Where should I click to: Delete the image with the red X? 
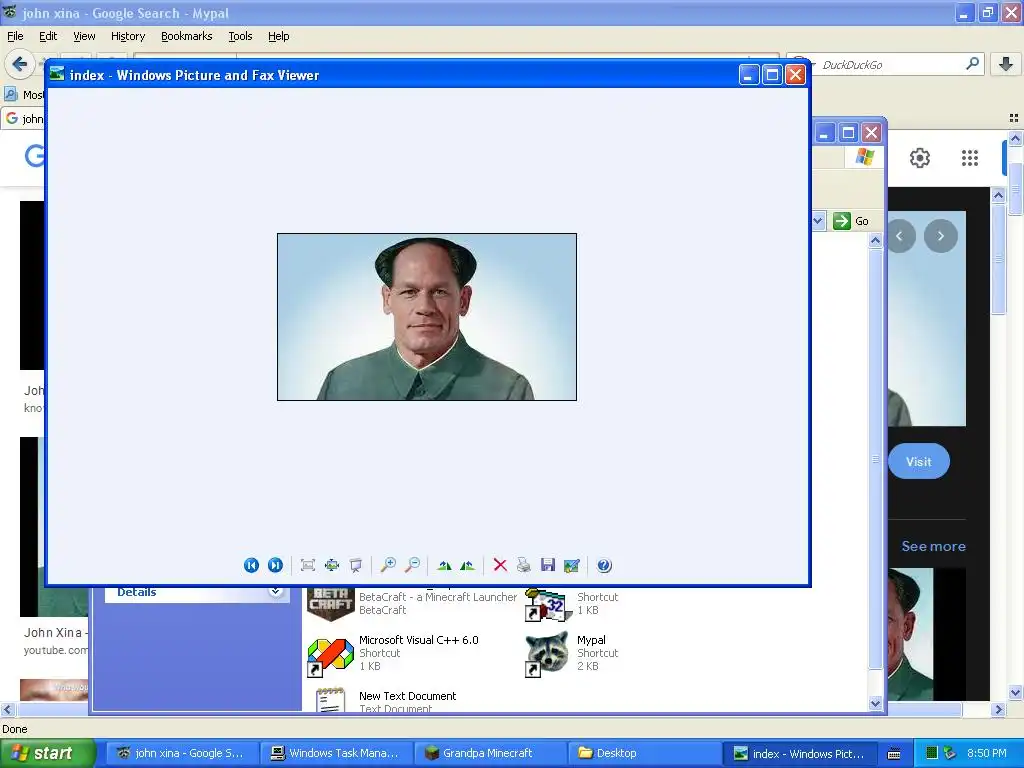click(x=500, y=566)
